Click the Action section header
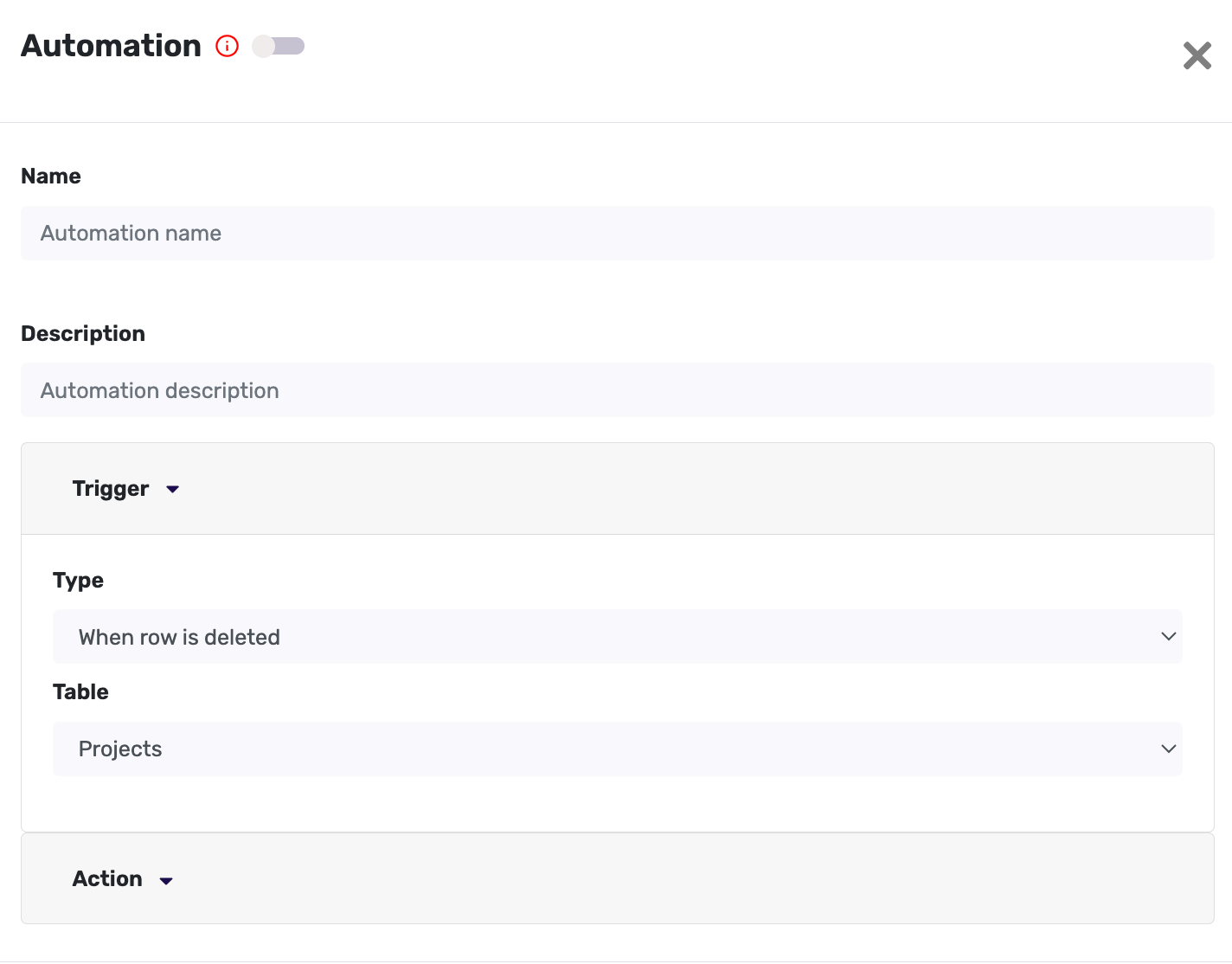This screenshot has width=1232, height=964. [x=106, y=878]
